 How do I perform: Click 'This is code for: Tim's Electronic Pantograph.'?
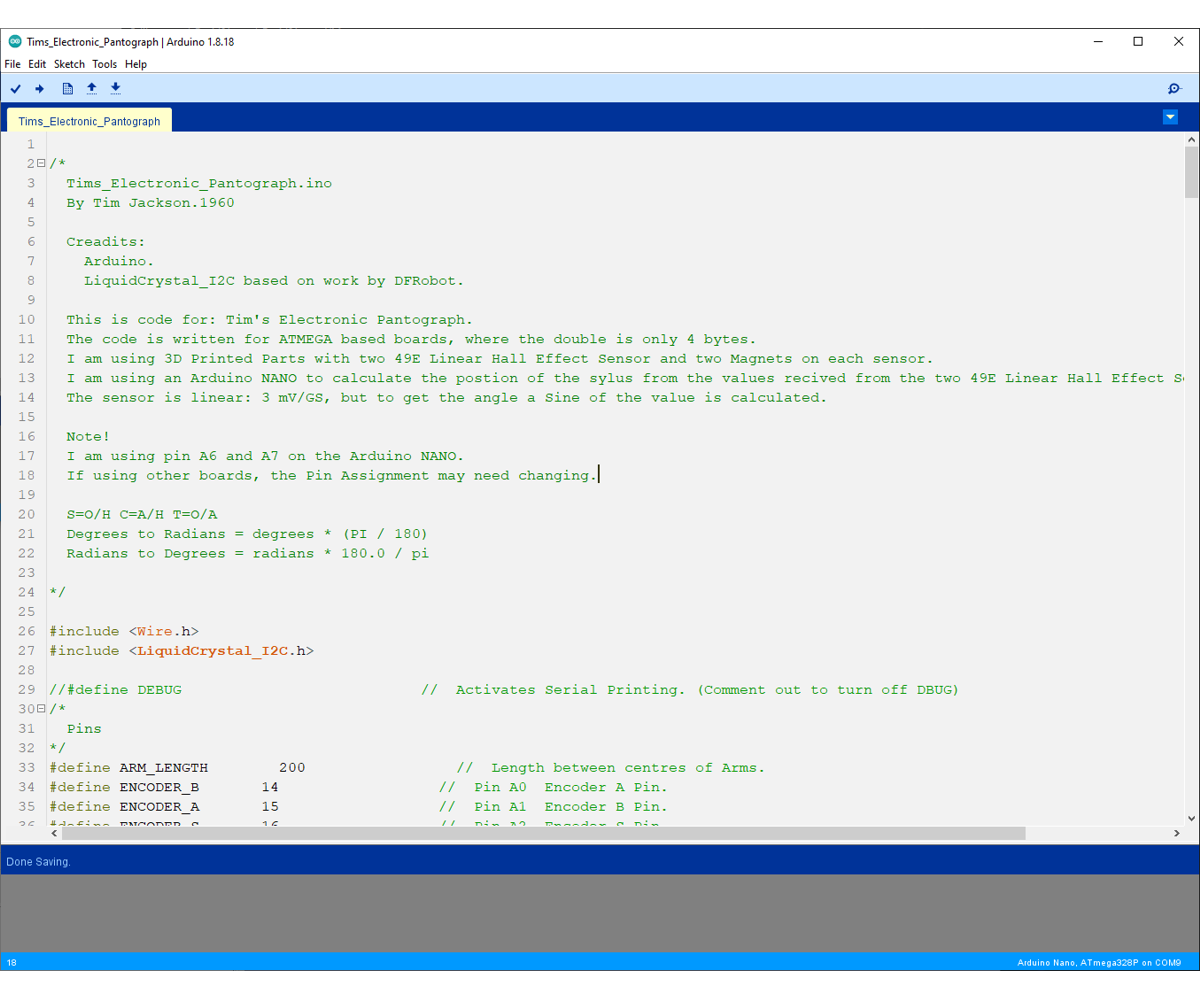(270, 320)
